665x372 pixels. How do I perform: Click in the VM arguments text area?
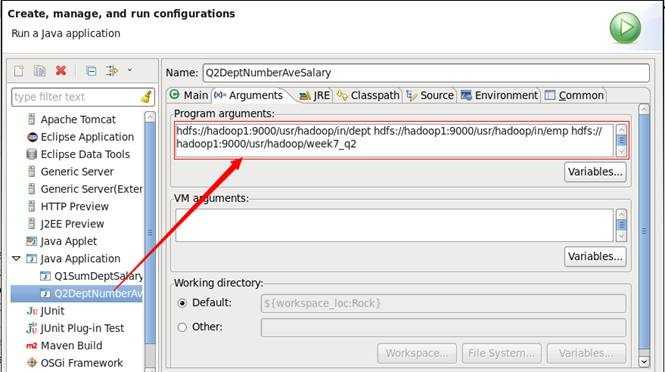(x=394, y=225)
